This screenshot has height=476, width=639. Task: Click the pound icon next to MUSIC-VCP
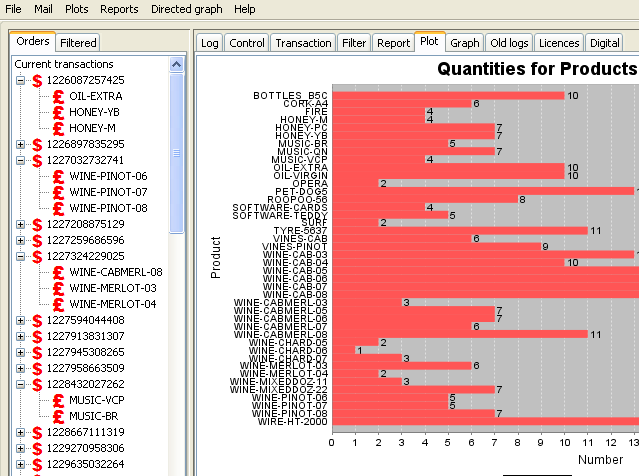pos(59,400)
